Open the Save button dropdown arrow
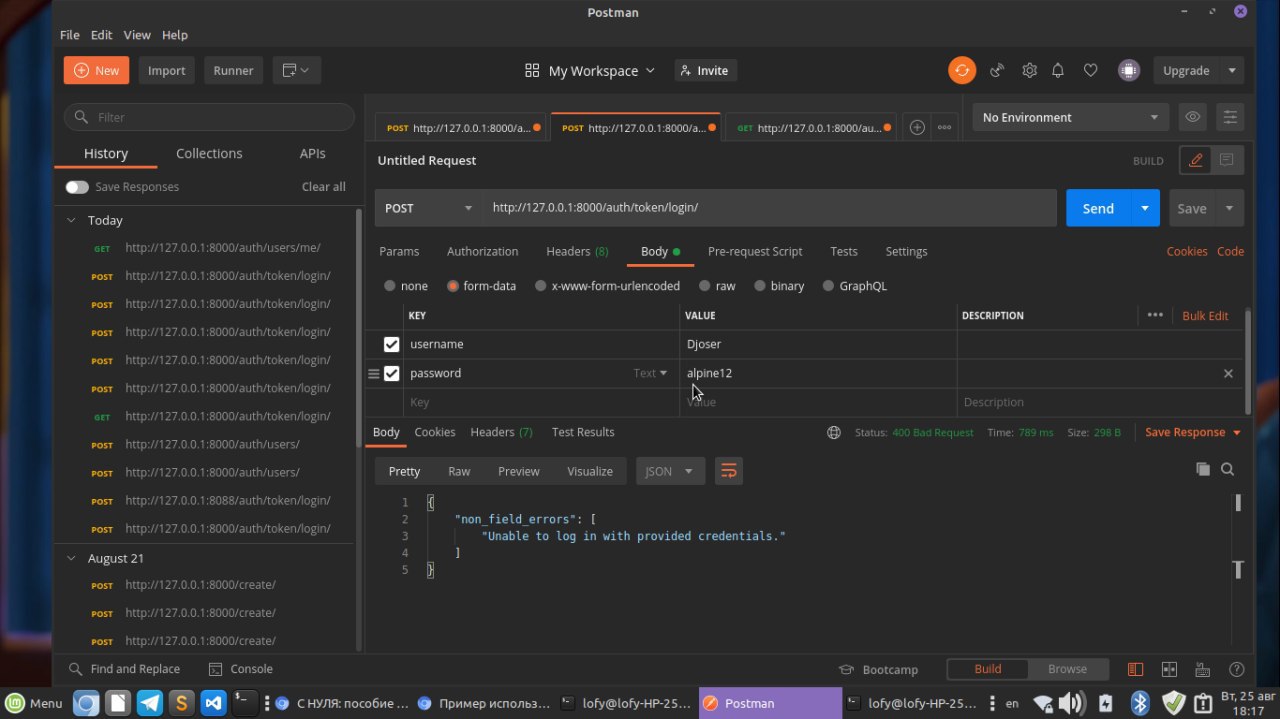 click(x=1229, y=208)
